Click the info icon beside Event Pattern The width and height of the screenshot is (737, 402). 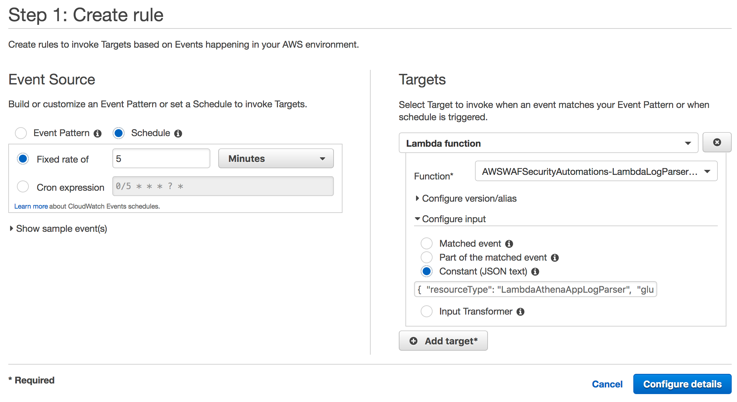(x=97, y=134)
